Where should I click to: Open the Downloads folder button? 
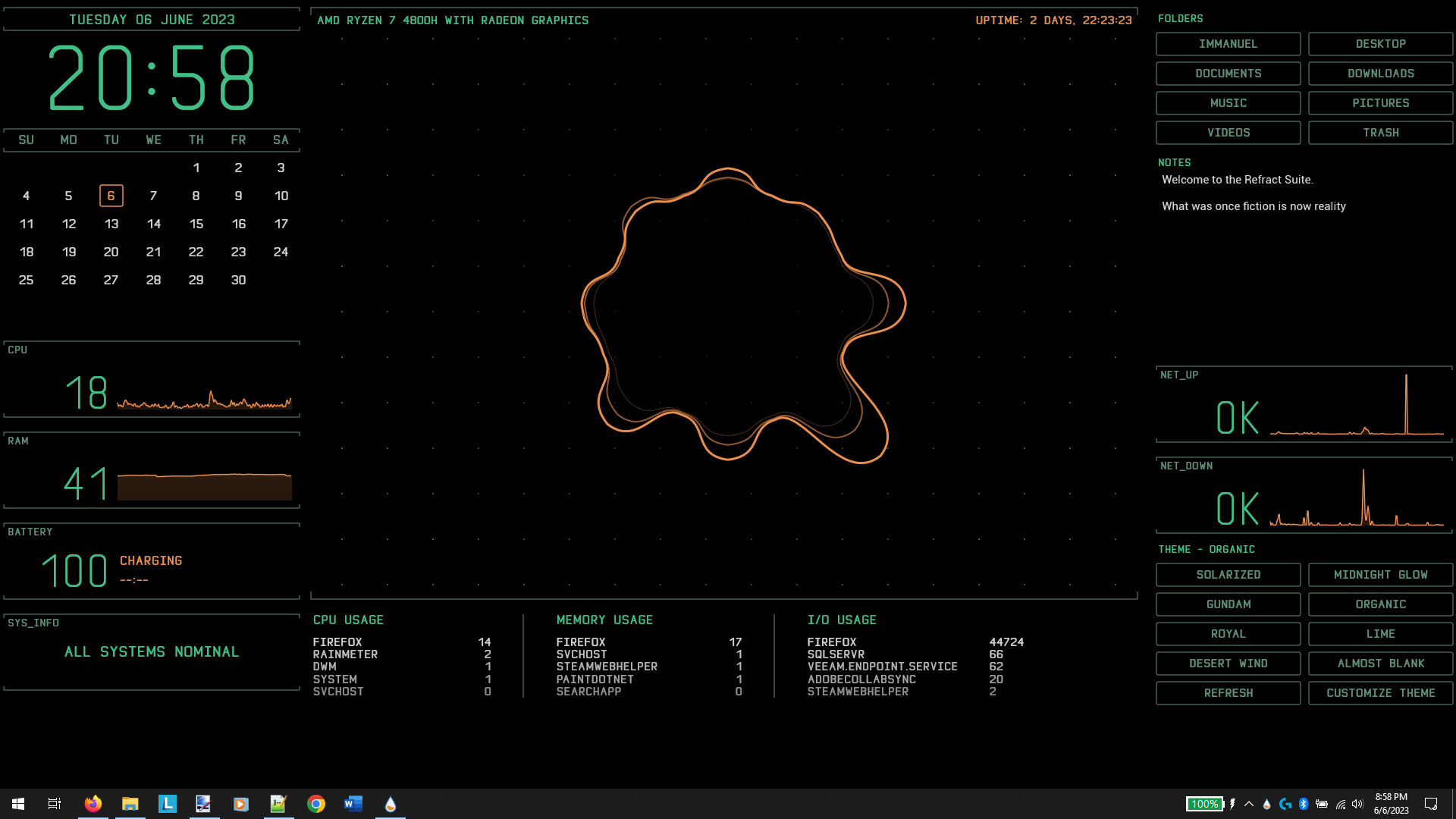(x=1380, y=74)
